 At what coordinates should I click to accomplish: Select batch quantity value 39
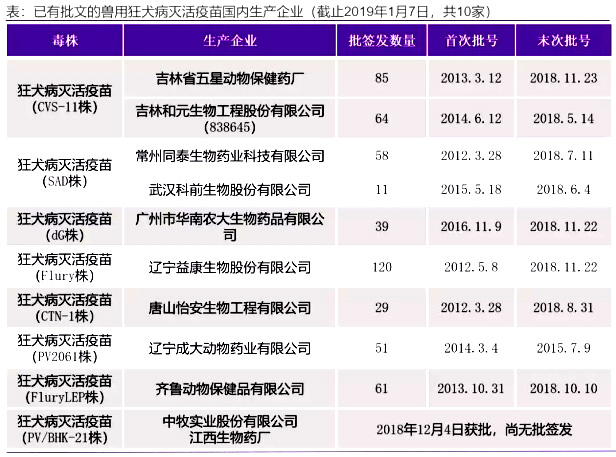(381, 226)
